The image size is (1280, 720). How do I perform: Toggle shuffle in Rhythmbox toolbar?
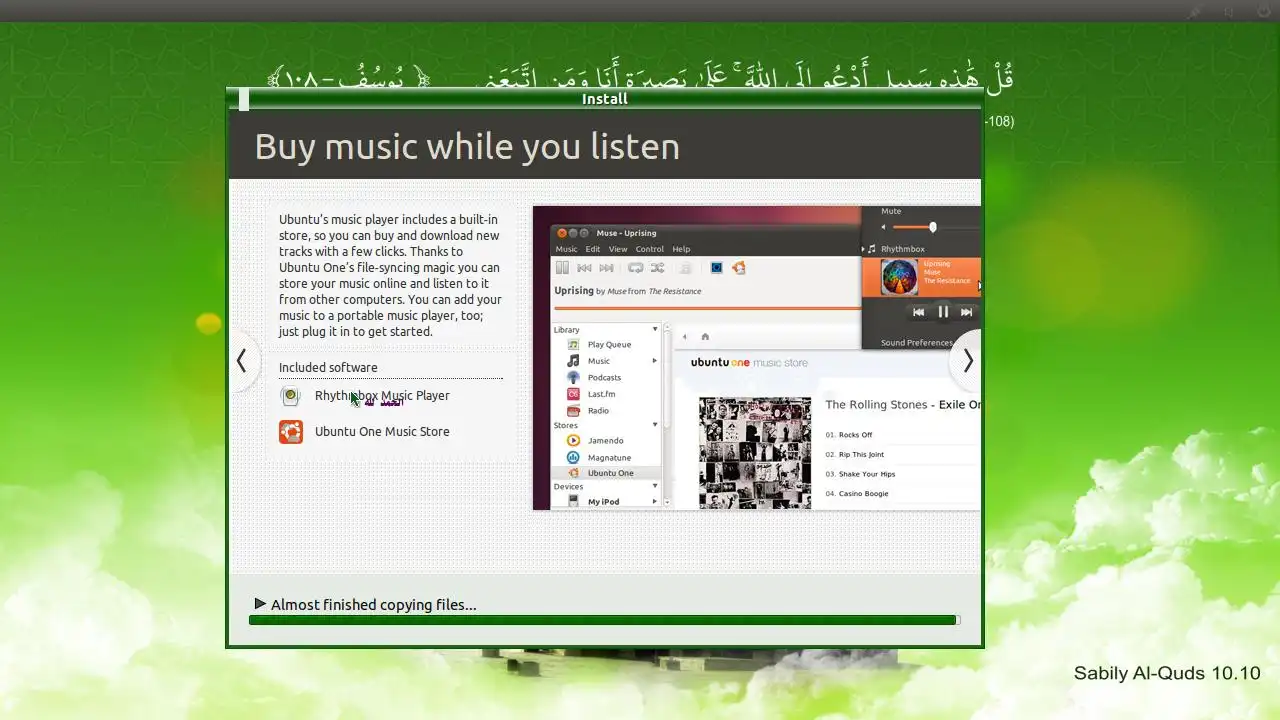(x=657, y=268)
